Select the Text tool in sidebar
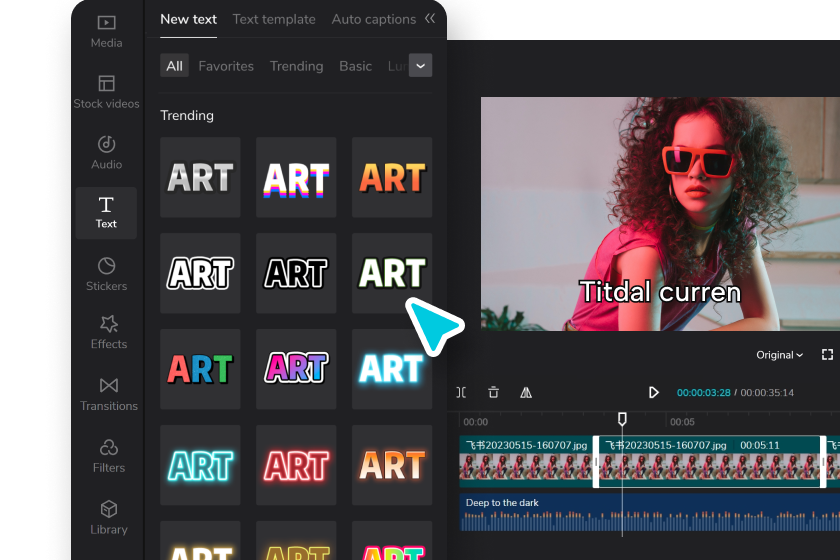This screenshot has width=840, height=560. tap(106, 213)
